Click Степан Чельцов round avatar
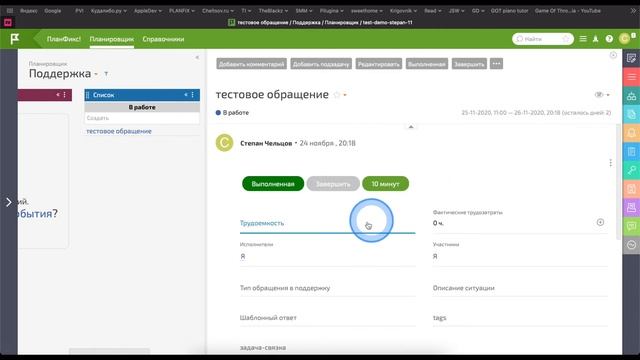This screenshot has width=640, height=360. 224,143
